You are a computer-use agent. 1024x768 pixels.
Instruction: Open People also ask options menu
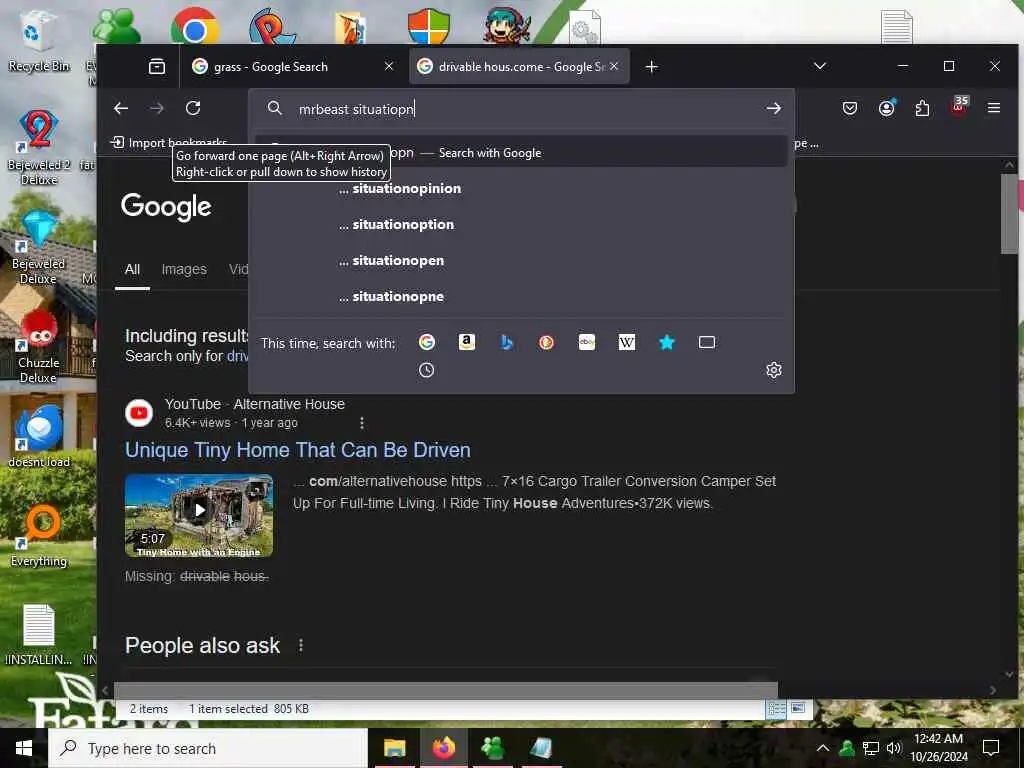[300, 645]
